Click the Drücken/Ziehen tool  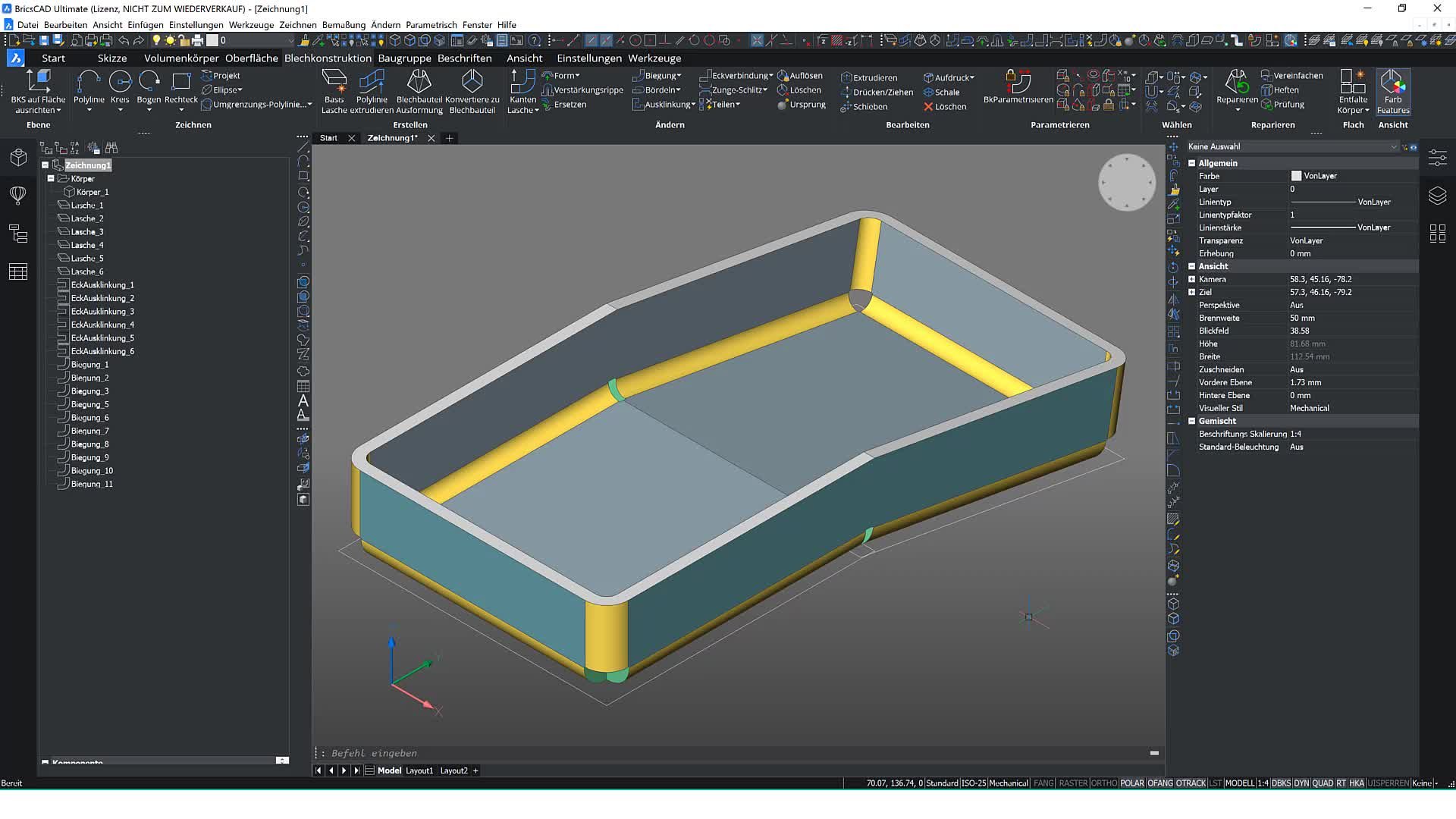877,92
